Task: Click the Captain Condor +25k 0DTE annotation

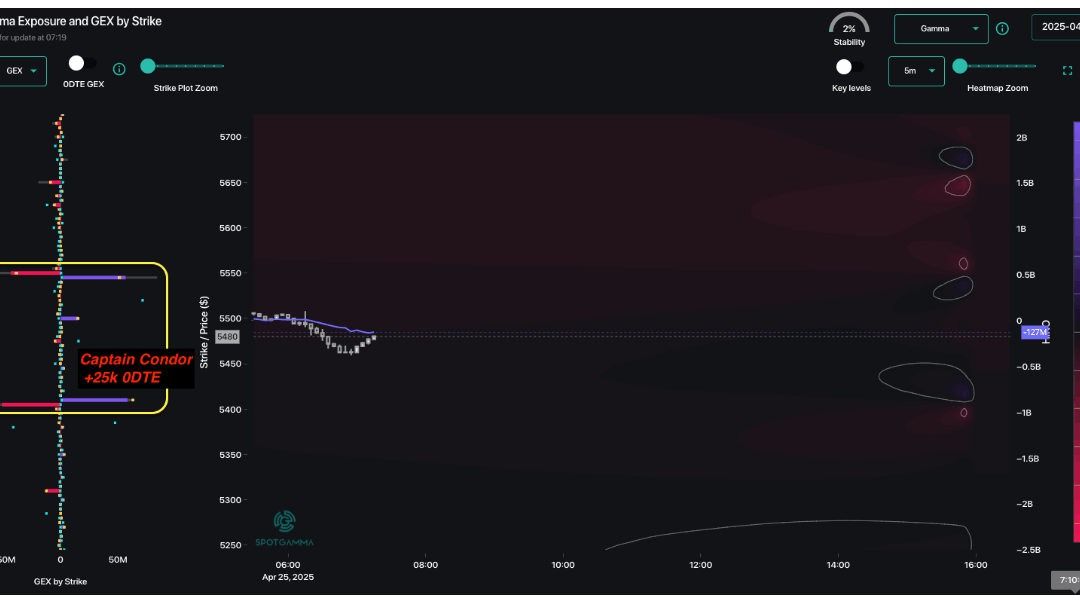Action: 137,368
